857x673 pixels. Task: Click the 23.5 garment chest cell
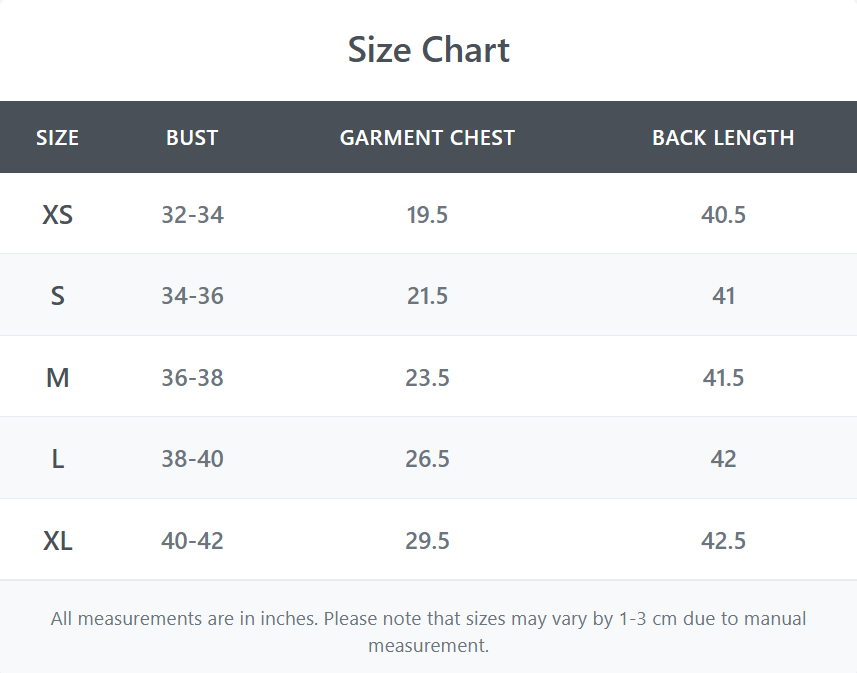(x=427, y=378)
